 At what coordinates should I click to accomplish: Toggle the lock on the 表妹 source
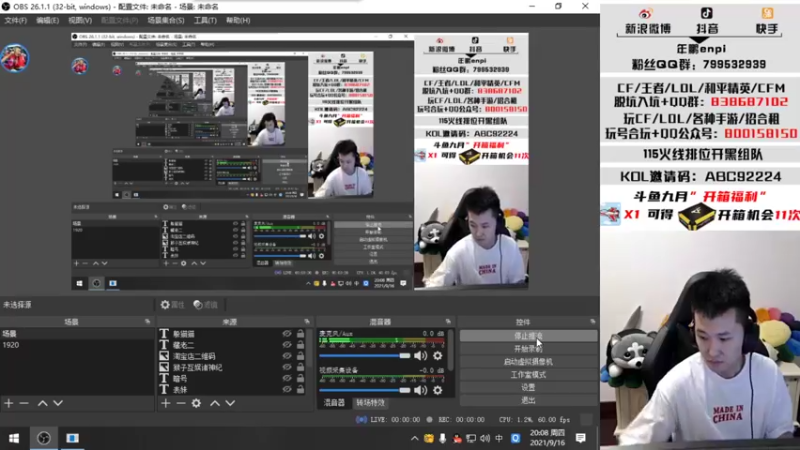[300, 389]
